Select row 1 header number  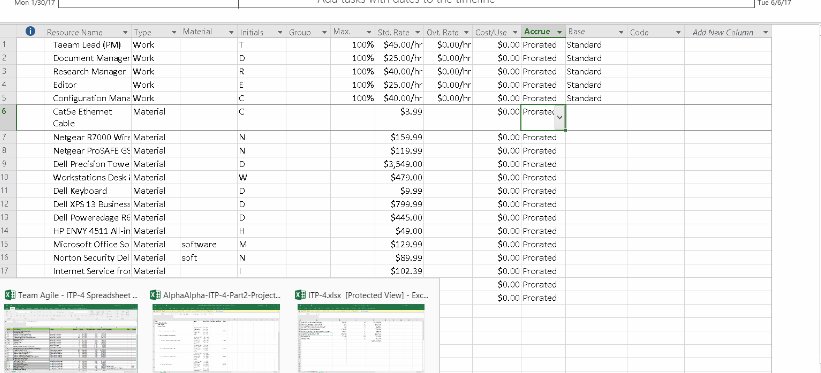click(x=8, y=45)
